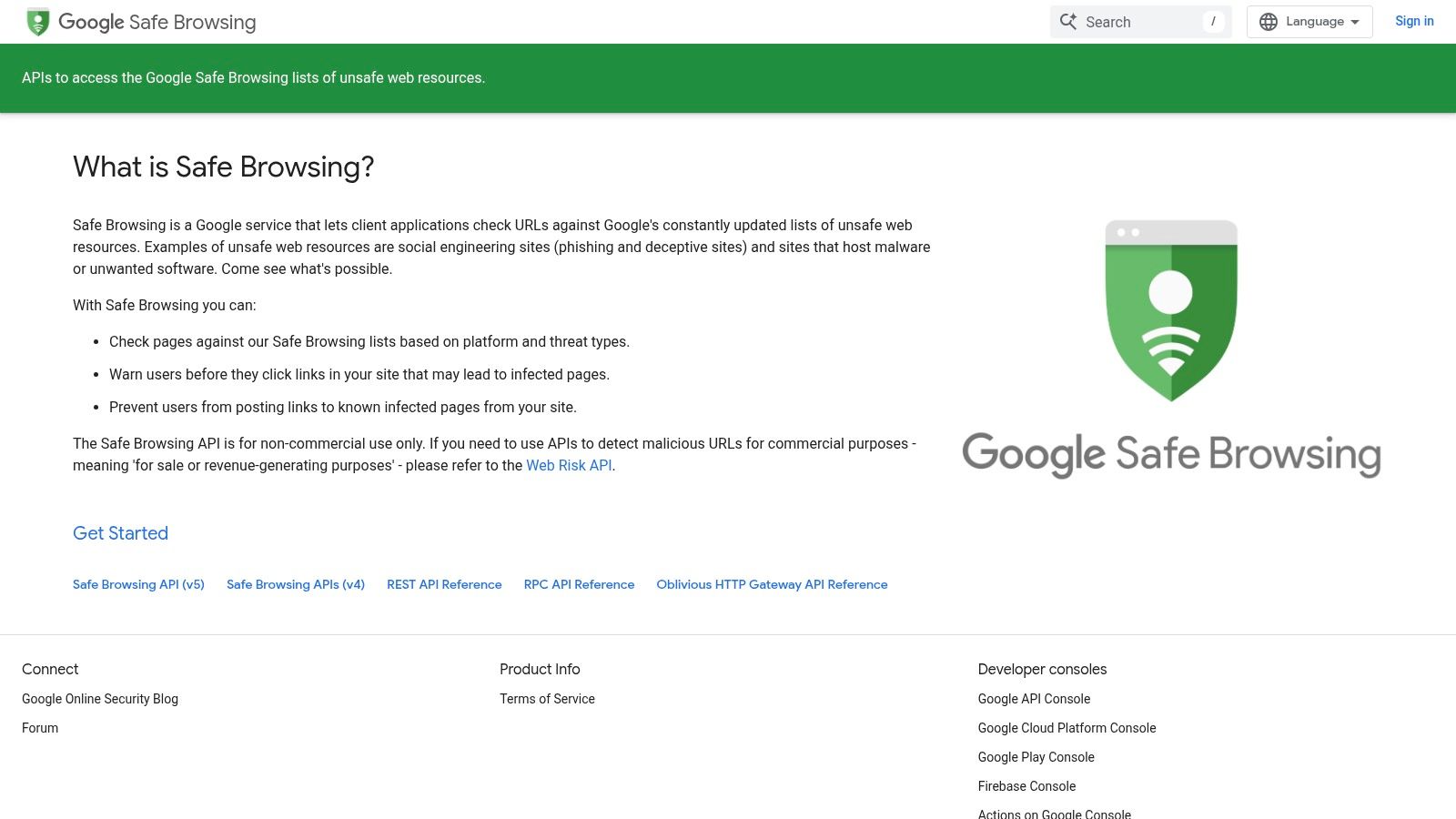
Task: Click the Google Safe Browsing shield logo icon
Action: pos(38,22)
